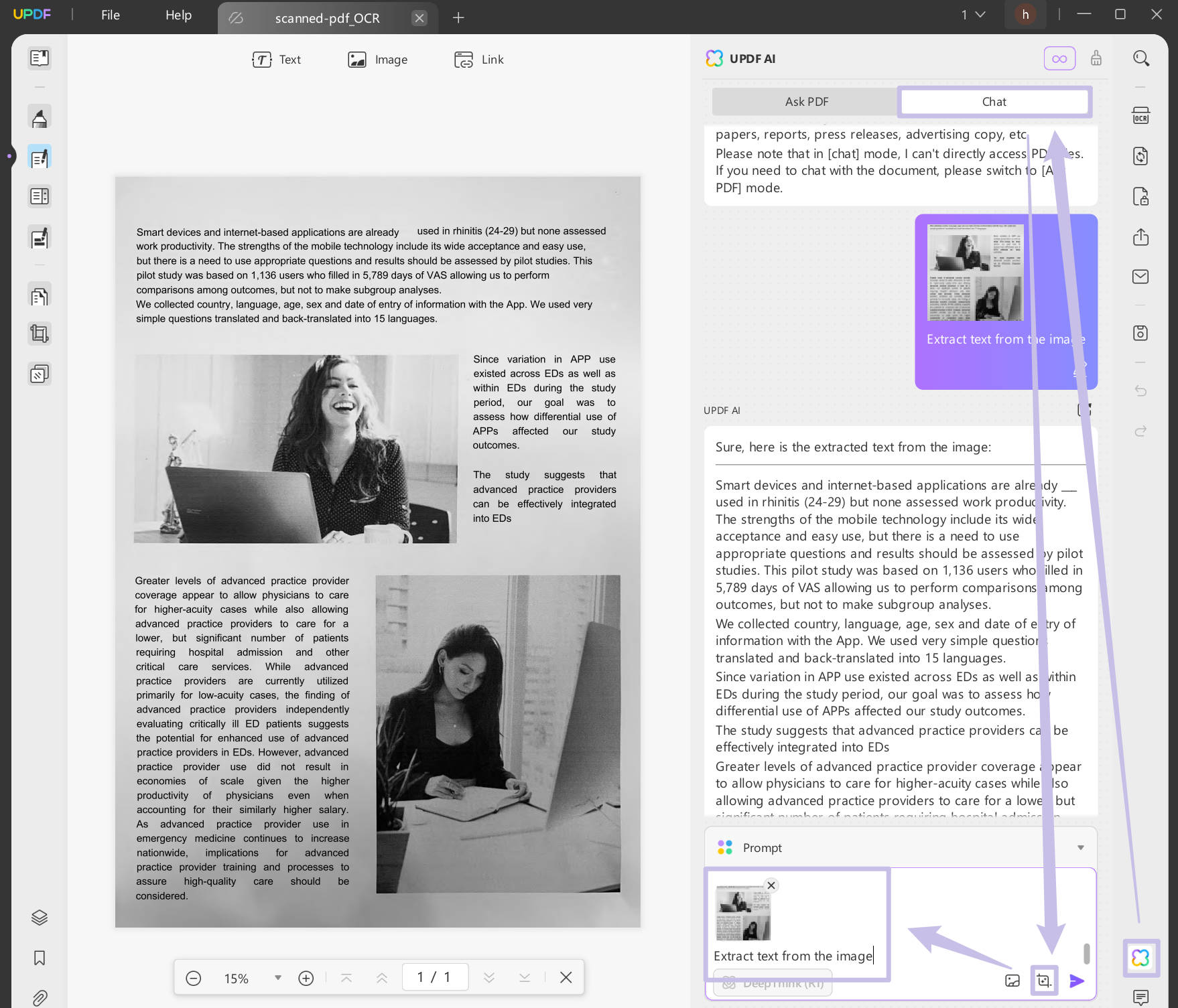1178x1008 pixels.
Task: Select the Highlighter tool
Action: [x=39, y=116]
